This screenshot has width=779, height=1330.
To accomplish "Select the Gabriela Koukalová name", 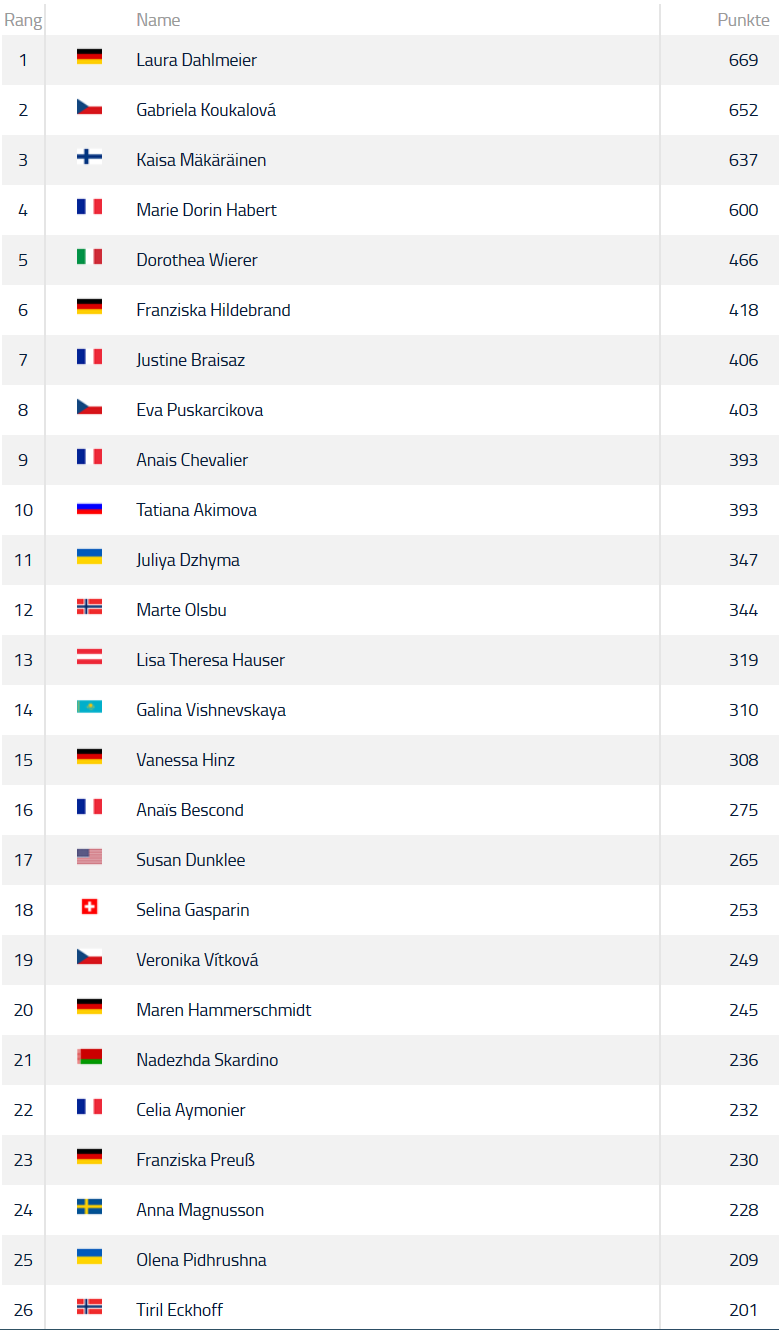I will click(x=206, y=110).
